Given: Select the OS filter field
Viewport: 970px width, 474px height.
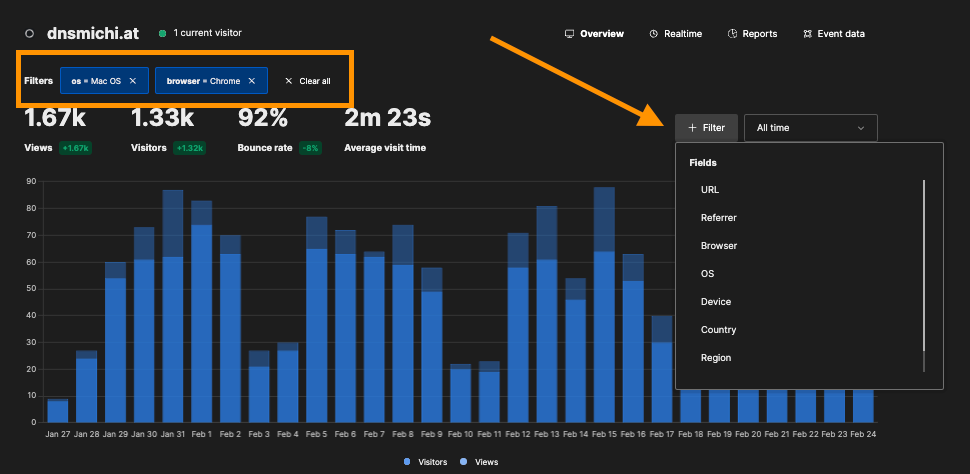Looking at the screenshot, I should pyautogui.click(x=708, y=274).
